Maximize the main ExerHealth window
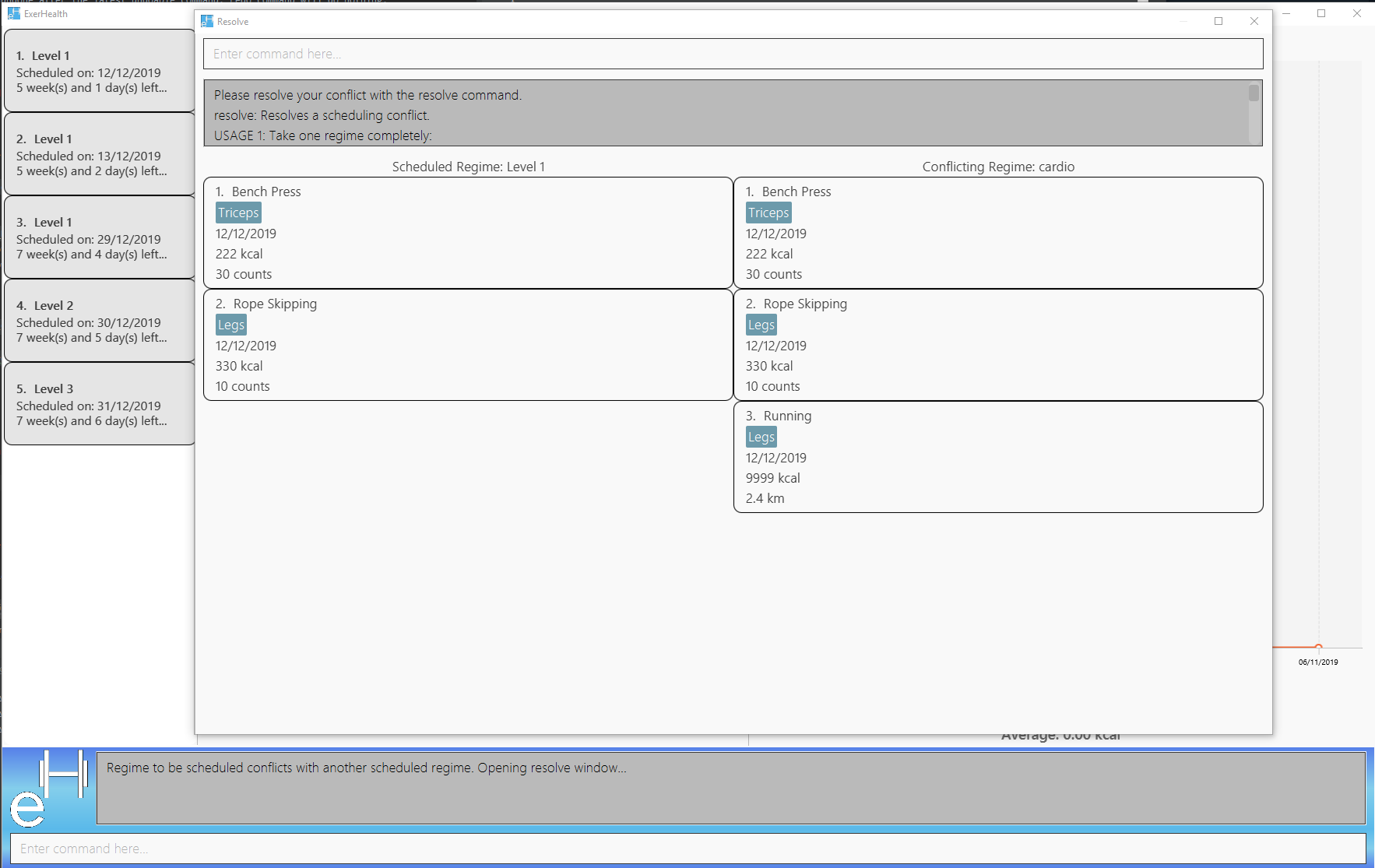Viewport: 1375px width, 868px height. coord(1321,13)
